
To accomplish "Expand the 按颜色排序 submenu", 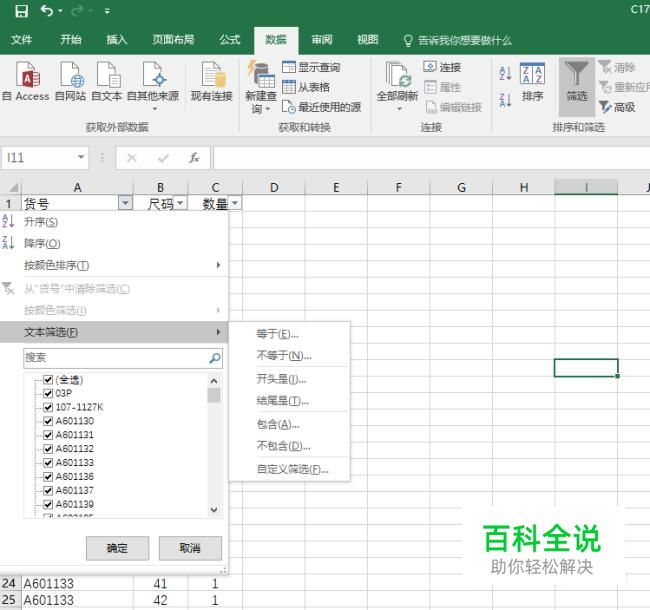I will [114, 265].
